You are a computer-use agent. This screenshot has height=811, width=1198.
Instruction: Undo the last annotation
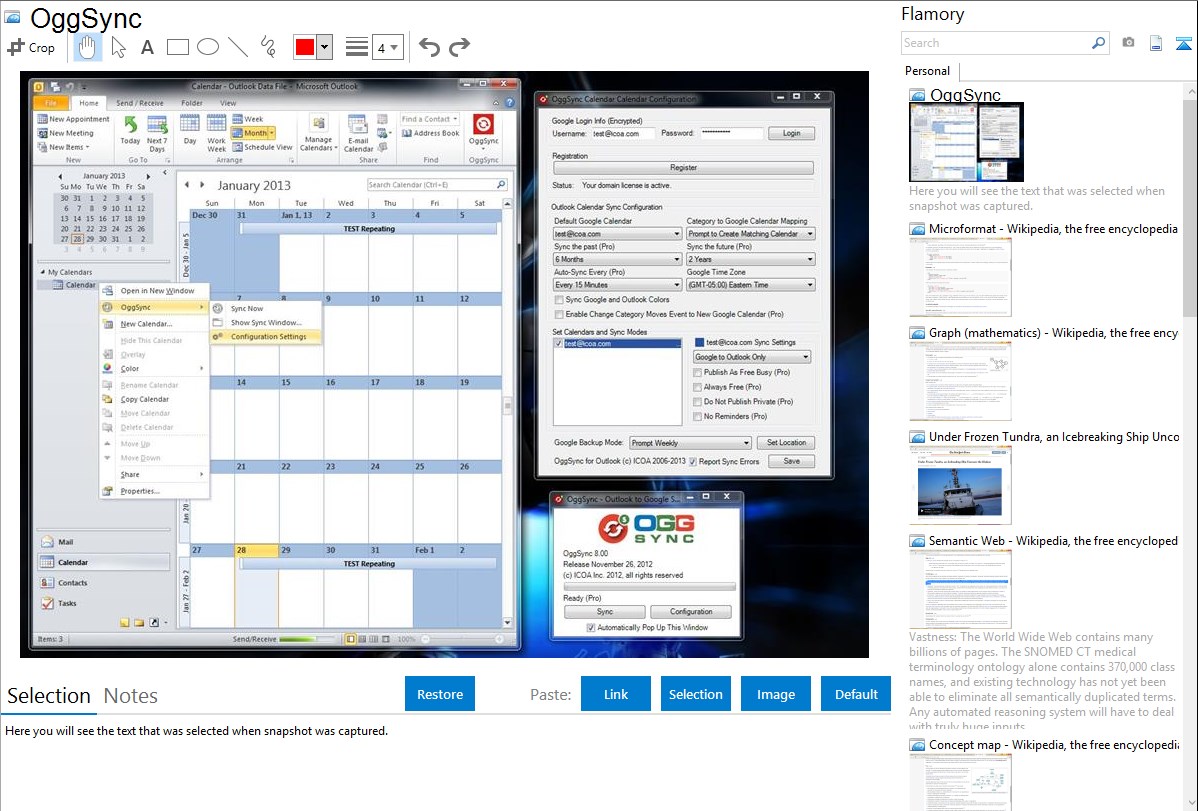pos(429,47)
